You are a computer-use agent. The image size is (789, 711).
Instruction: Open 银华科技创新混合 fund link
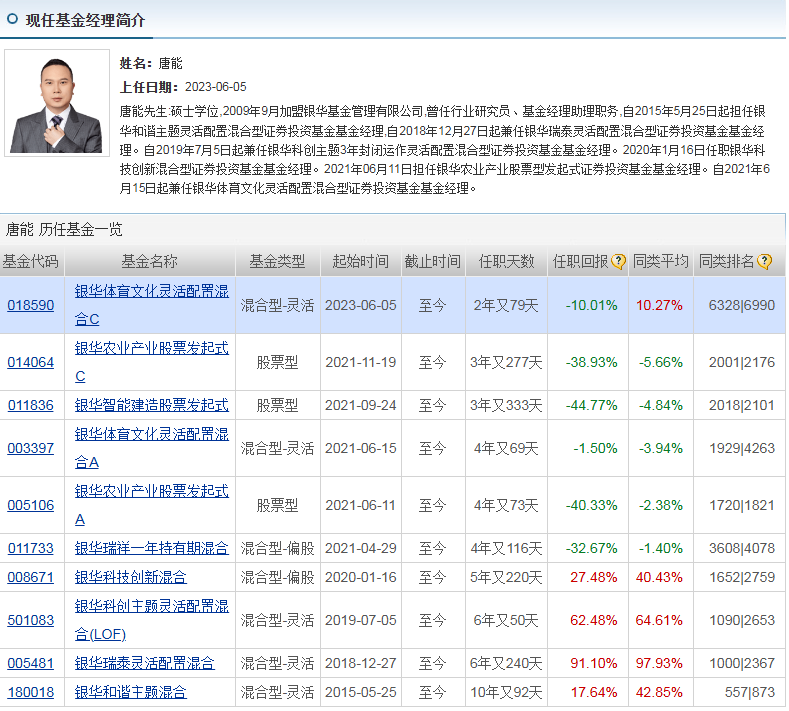pos(131,577)
